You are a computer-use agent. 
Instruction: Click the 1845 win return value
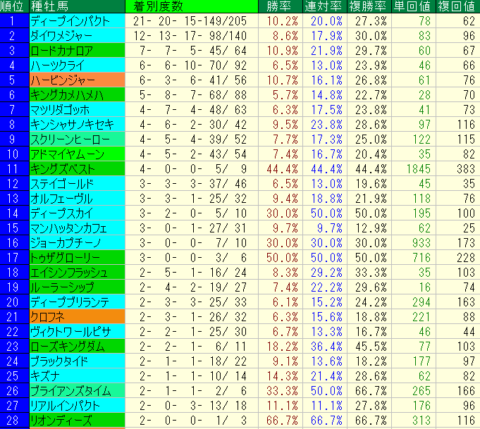click(419, 169)
